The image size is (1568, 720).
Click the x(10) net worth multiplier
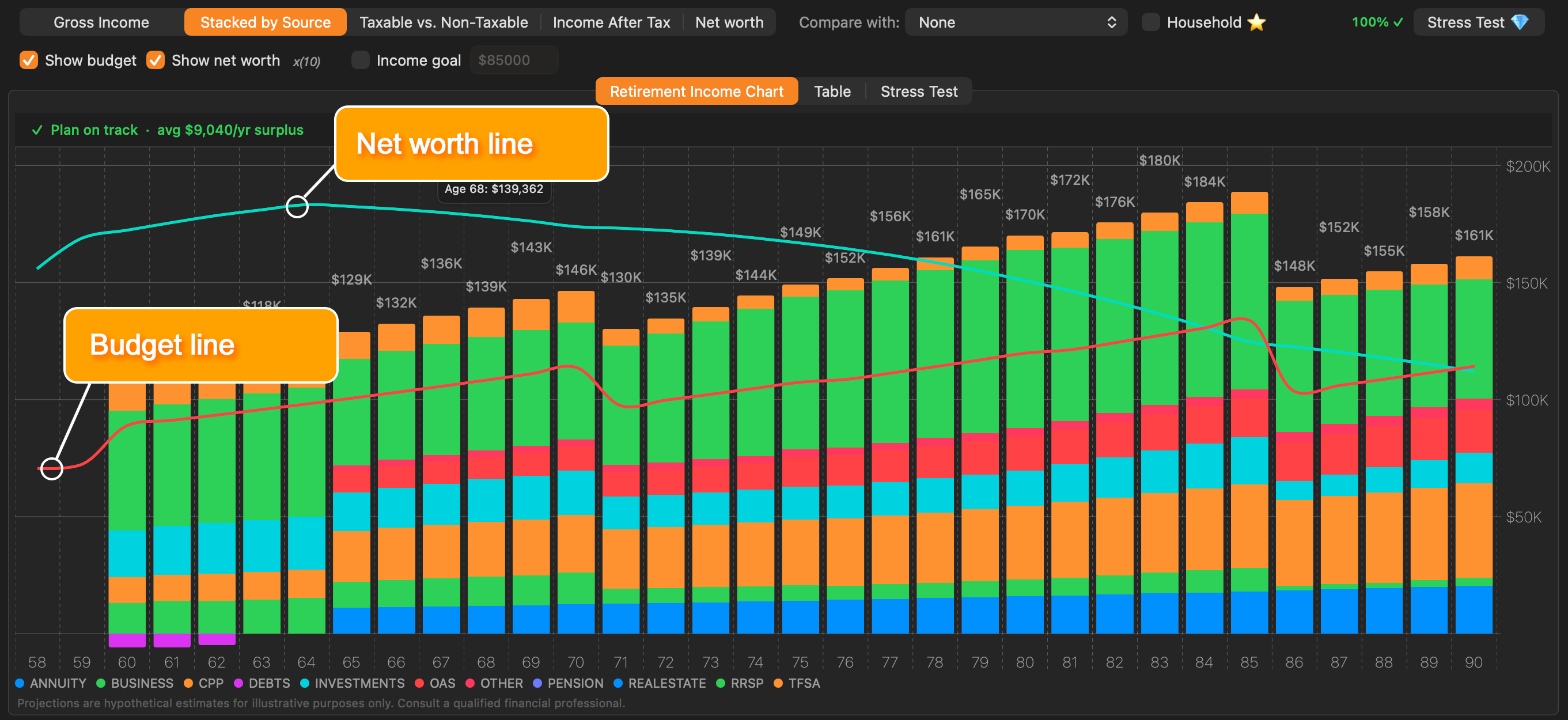[306, 62]
